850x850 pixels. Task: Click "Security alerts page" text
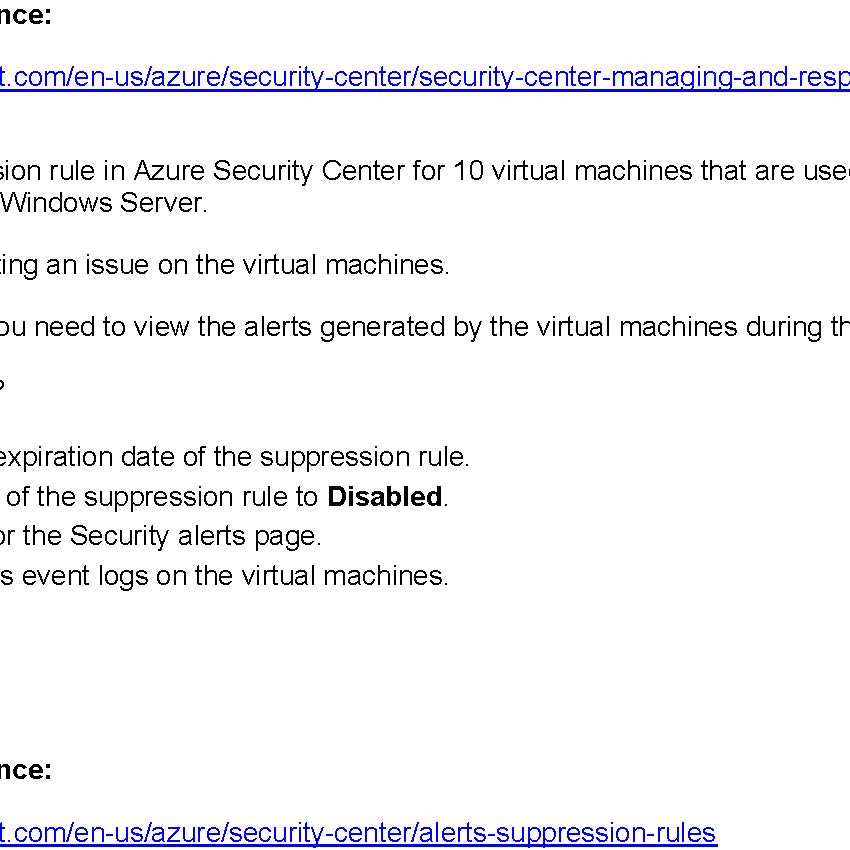coord(195,536)
